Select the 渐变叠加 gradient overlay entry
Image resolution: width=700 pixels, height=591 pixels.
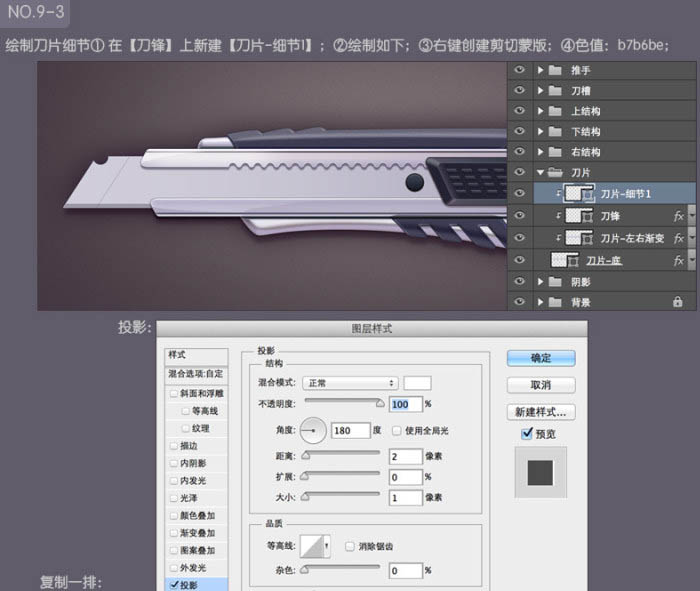(196, 533)
